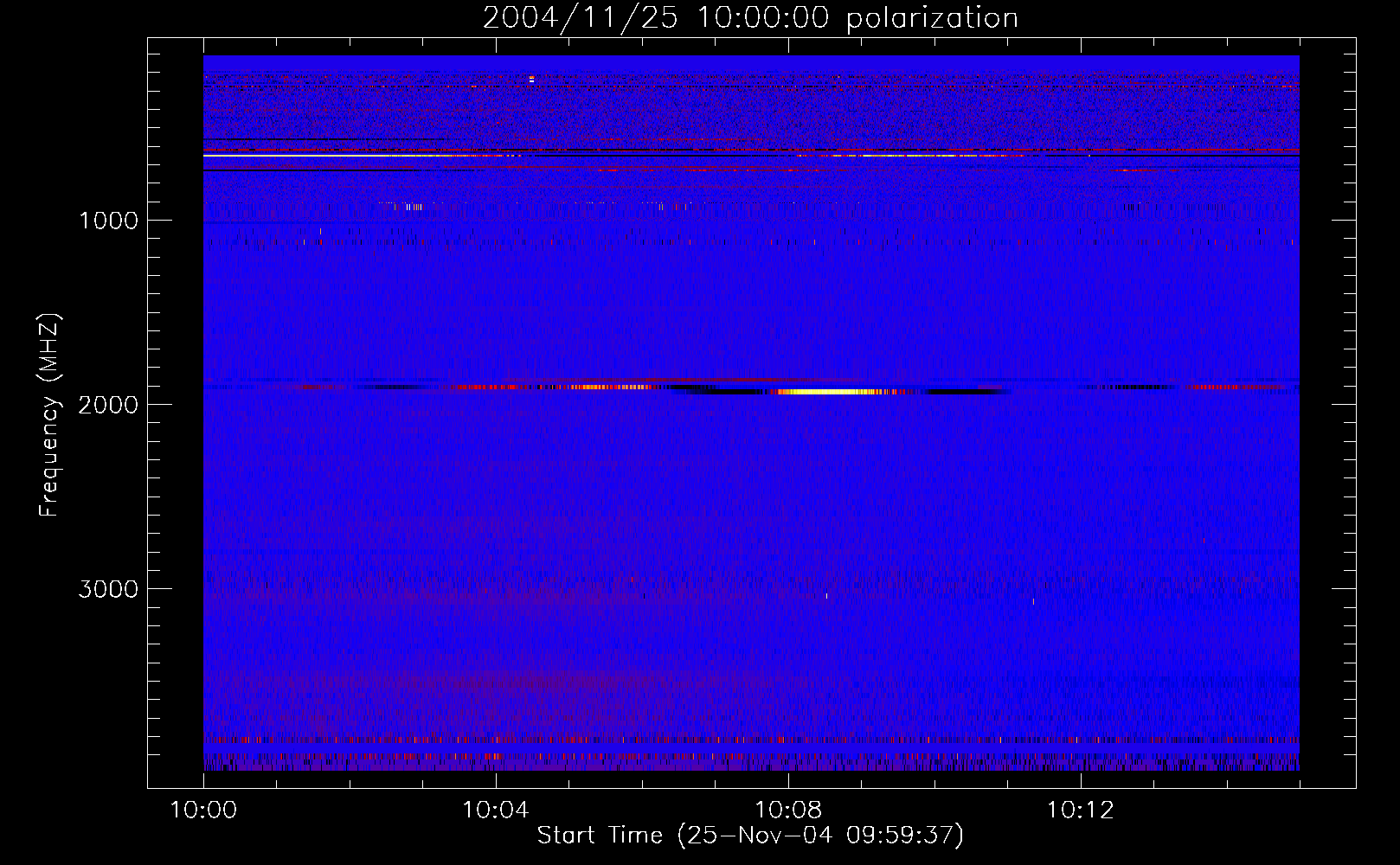The height and width of the screenshot is (865, 1400).
Task: Click the 10:04 time tick label
Action: point(496,811)
